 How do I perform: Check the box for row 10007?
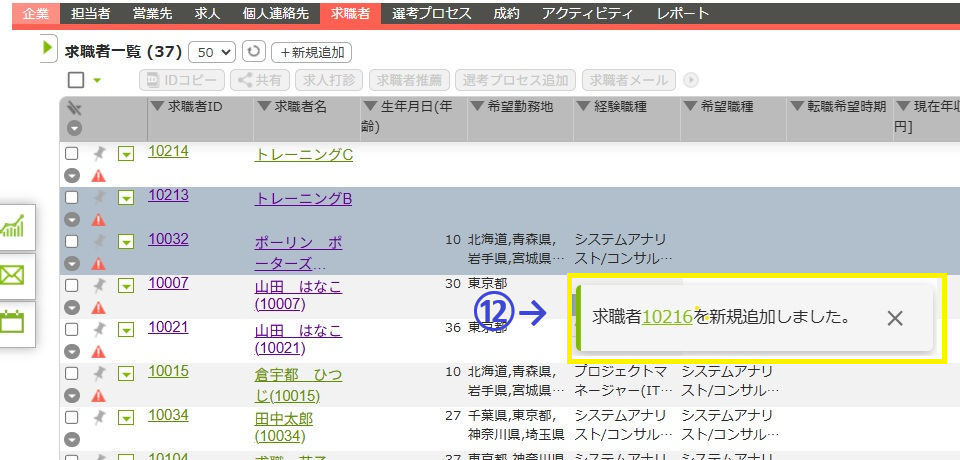click(72, 285)
